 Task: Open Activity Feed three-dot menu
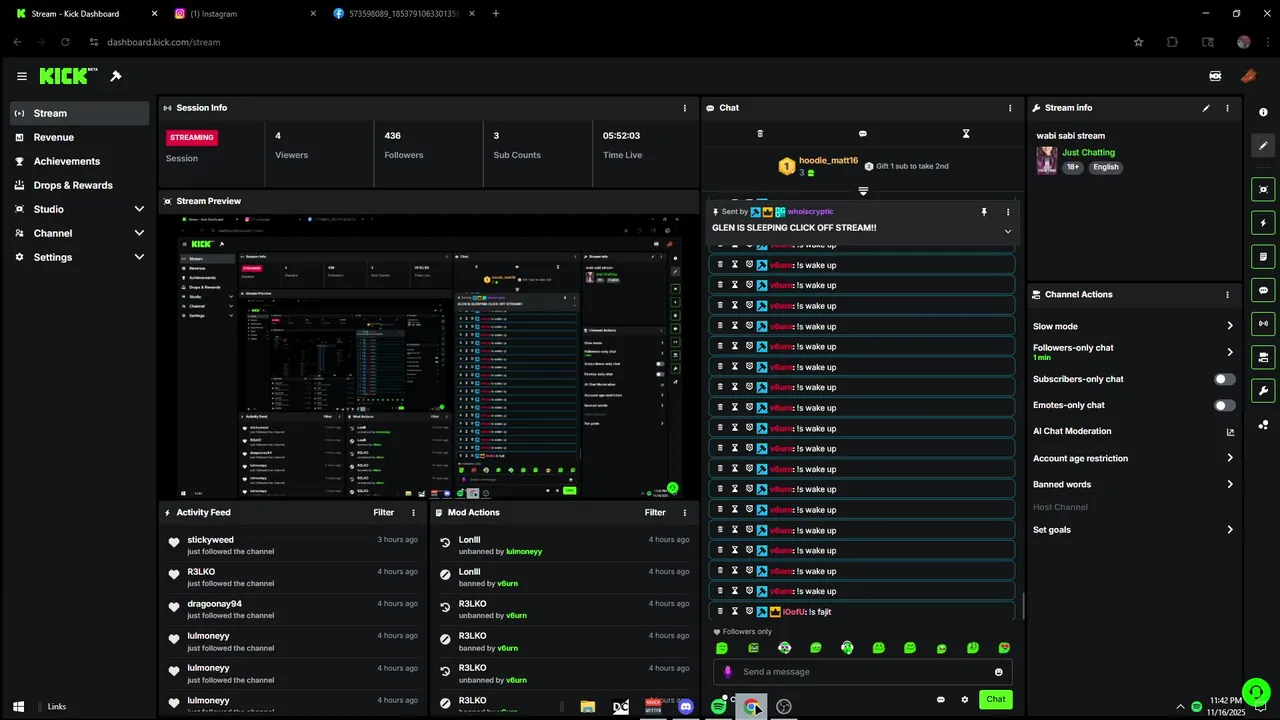[x=414, y=513]
